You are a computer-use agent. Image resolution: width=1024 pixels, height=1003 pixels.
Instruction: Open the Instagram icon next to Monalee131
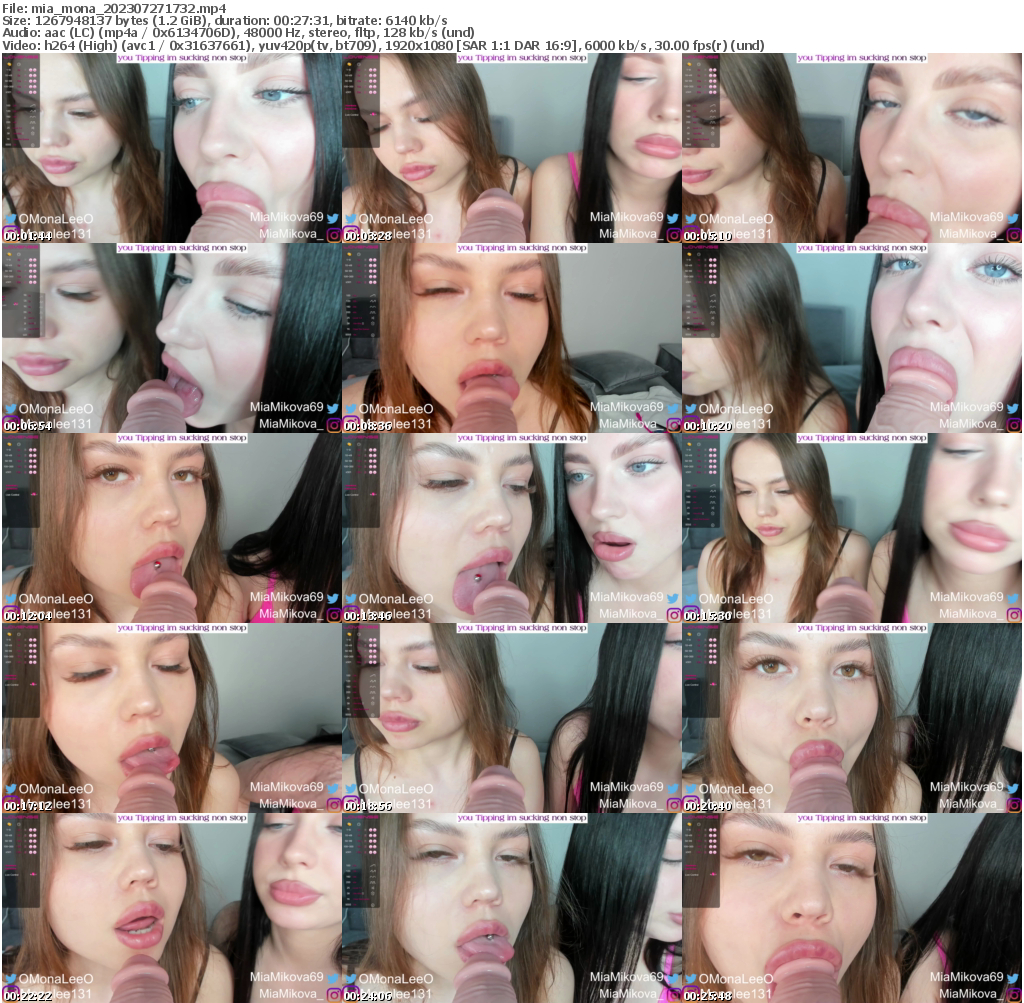[x=9, y=232]
